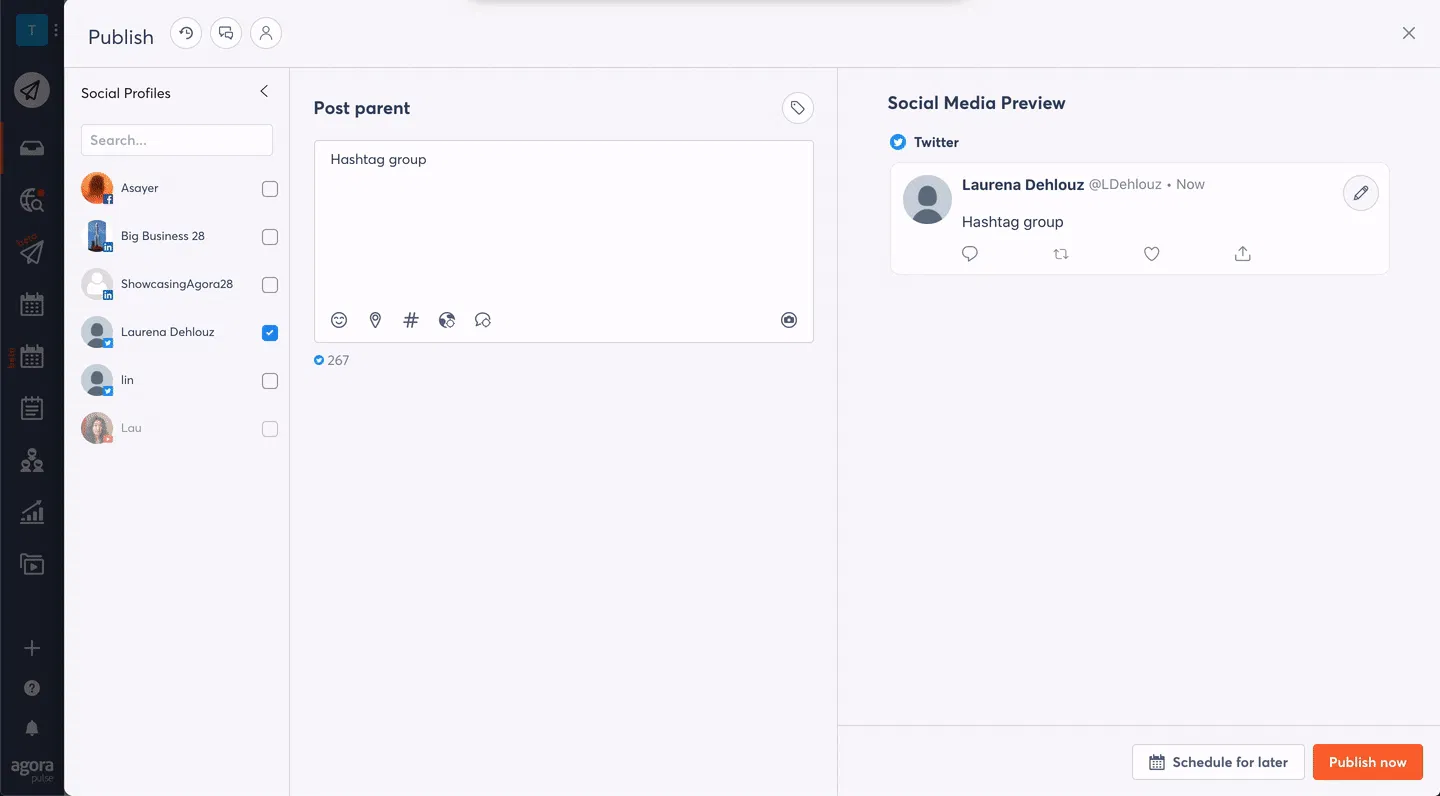Click the profile search field

click(177, 140)
